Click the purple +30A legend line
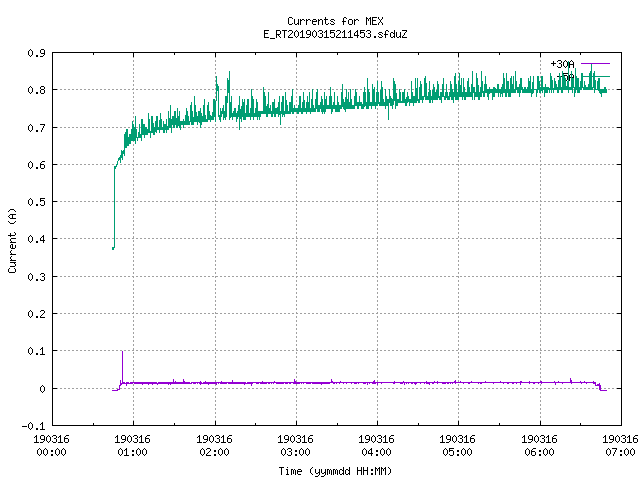 click(x=595, y=64)
